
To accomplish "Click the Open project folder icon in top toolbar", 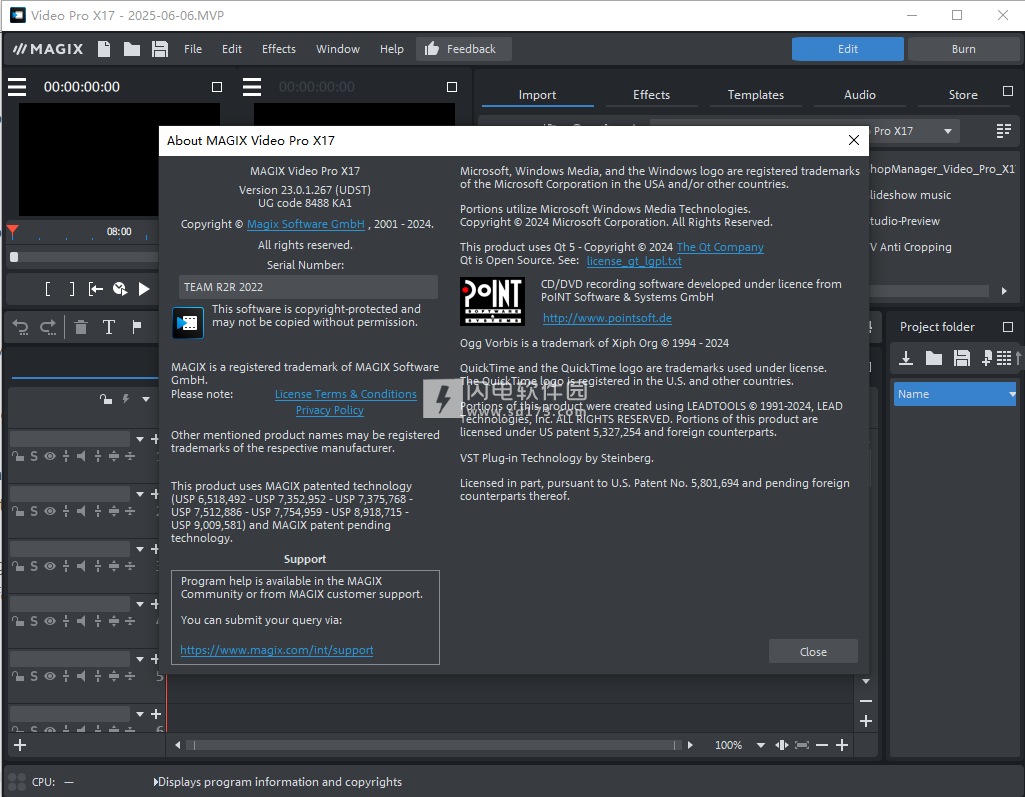I will click(132, 49).
